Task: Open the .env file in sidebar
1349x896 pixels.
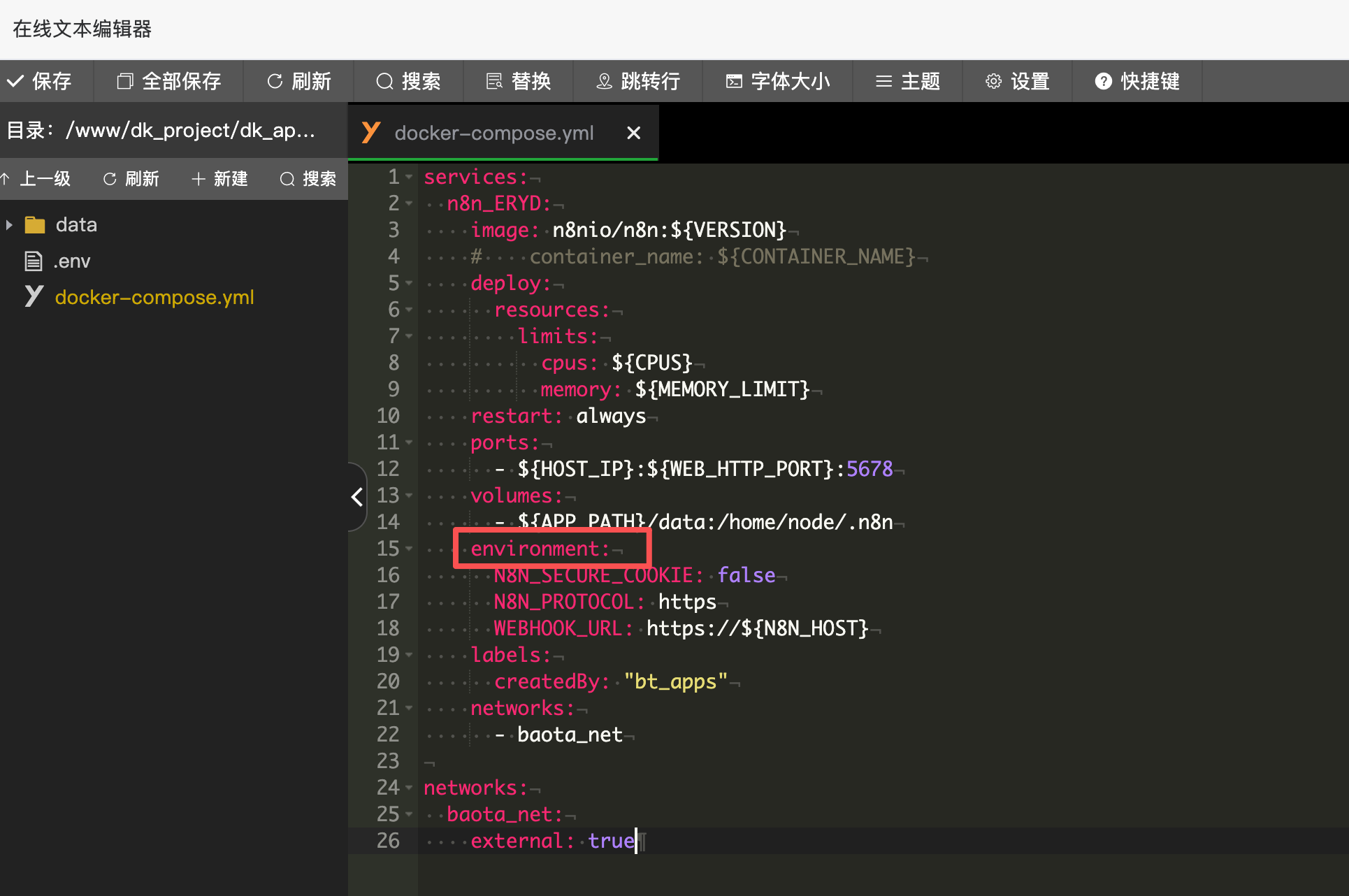Action: [x=71, y=261]
